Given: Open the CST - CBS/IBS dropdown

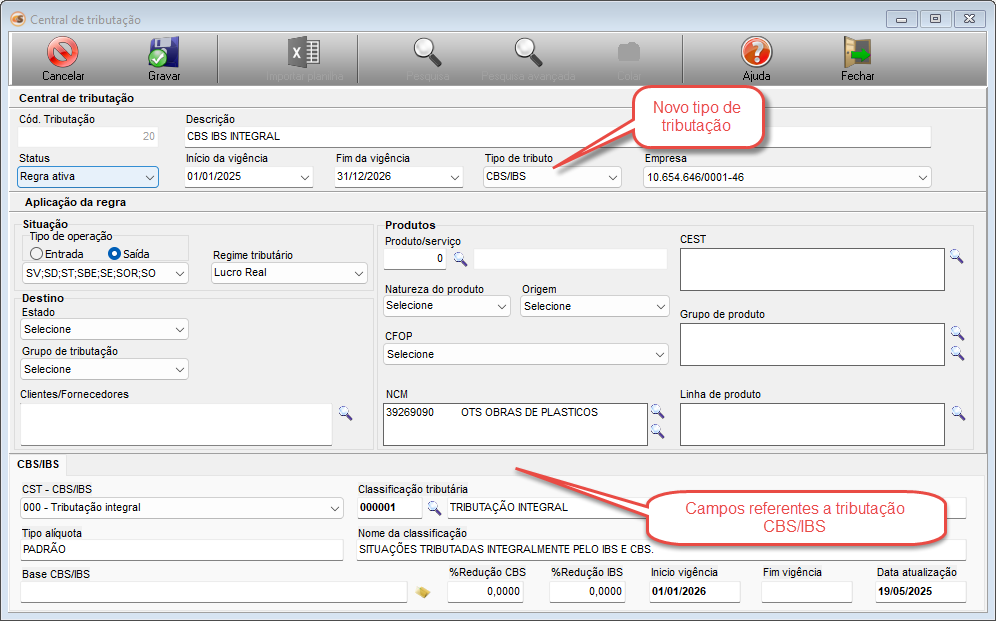Looking at the screenshot, I should pos(181,508).
